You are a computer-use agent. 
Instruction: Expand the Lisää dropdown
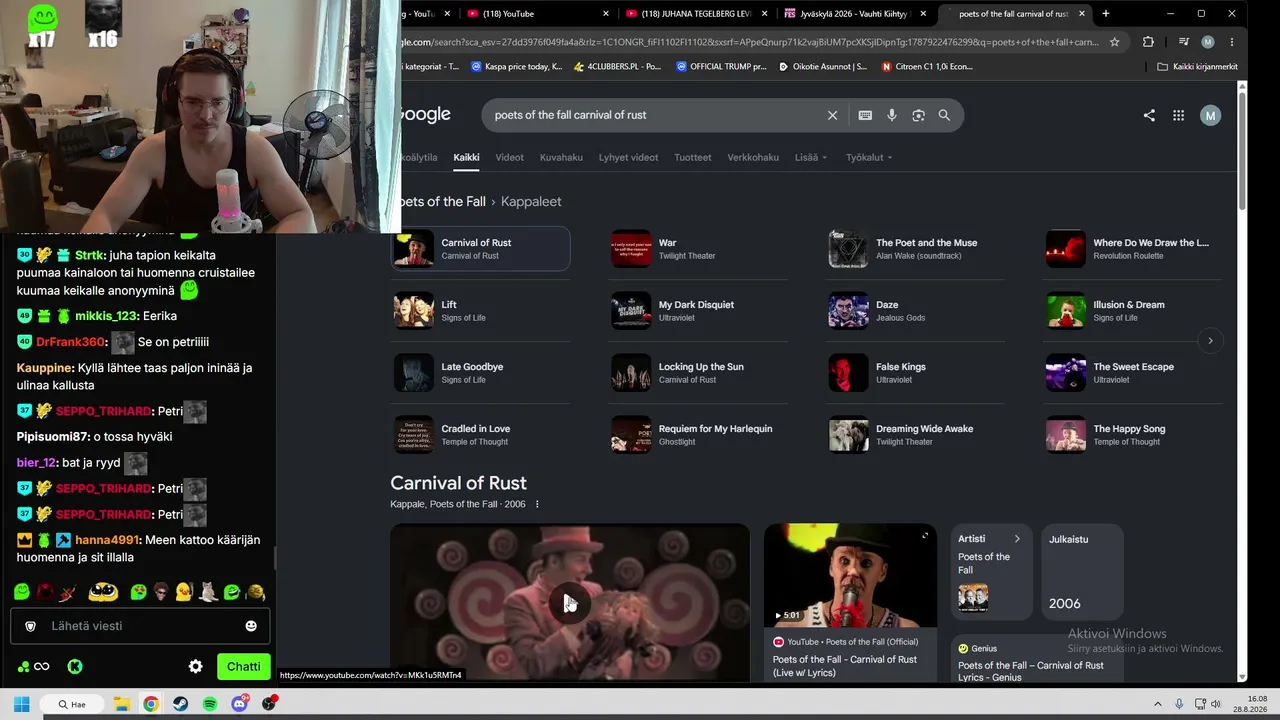(x=811, y=157)
